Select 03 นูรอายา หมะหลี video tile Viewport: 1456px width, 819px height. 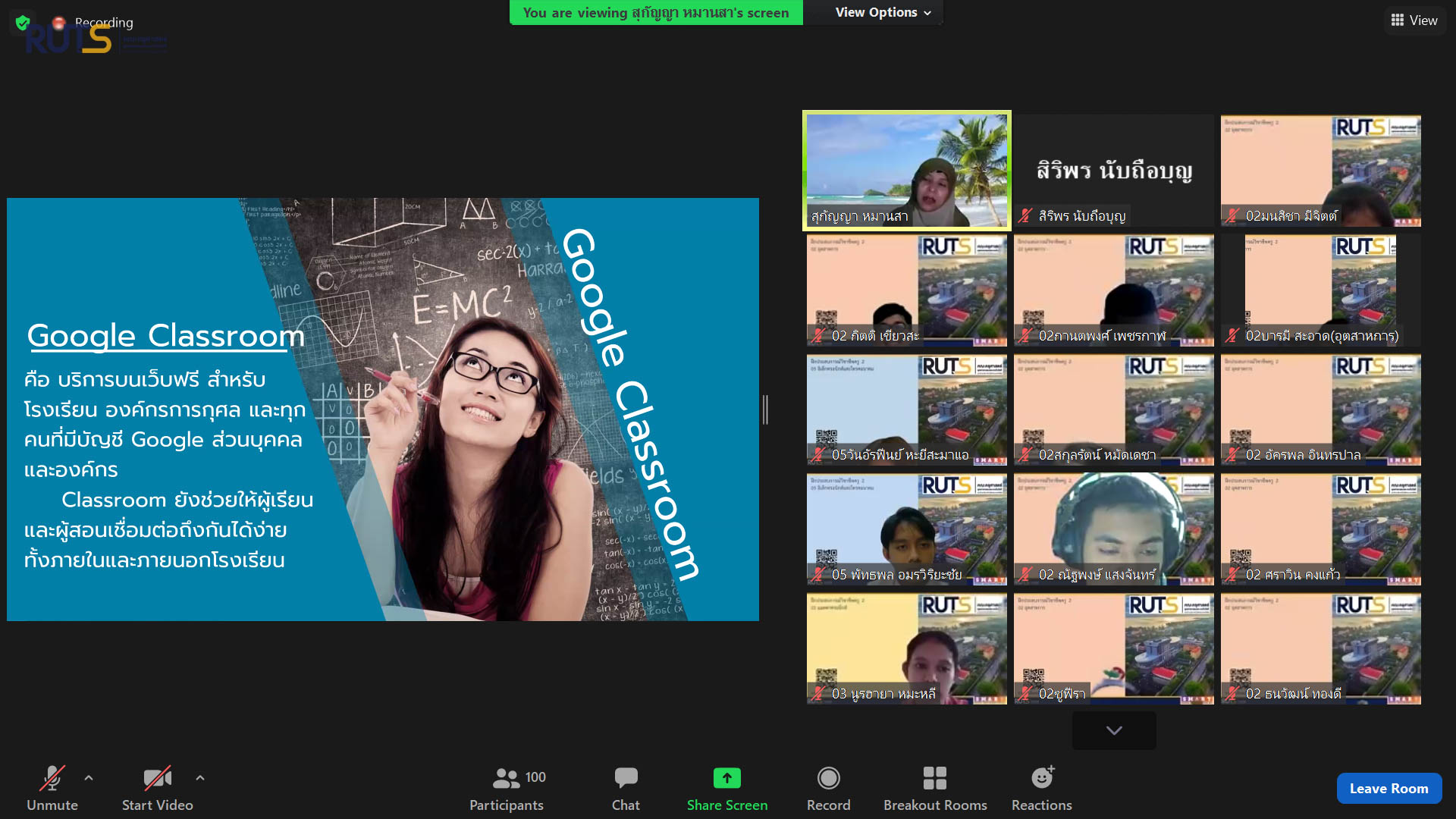coord(906,648)
